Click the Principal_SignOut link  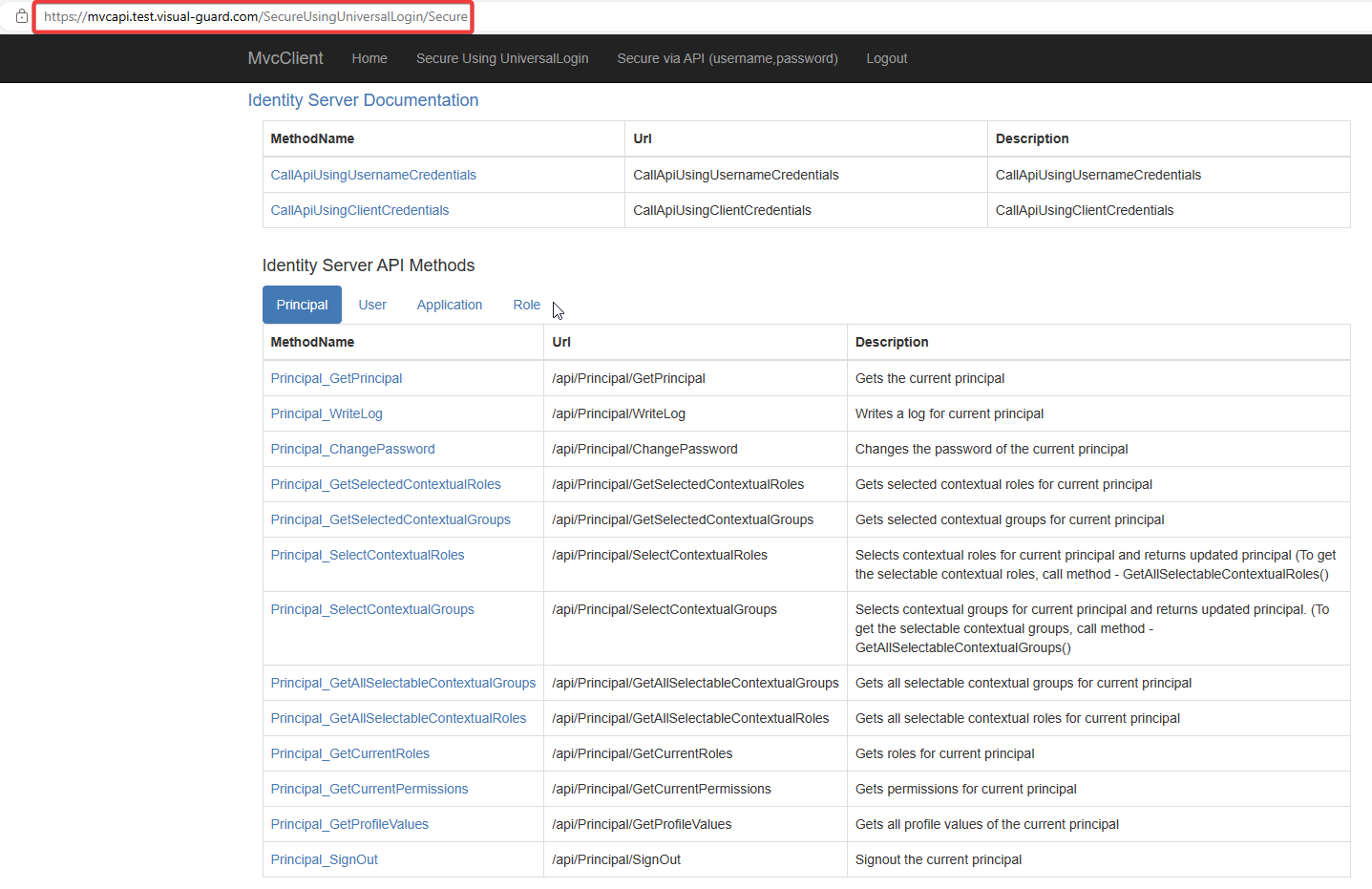pyautogui.click(x=324, y=859)
